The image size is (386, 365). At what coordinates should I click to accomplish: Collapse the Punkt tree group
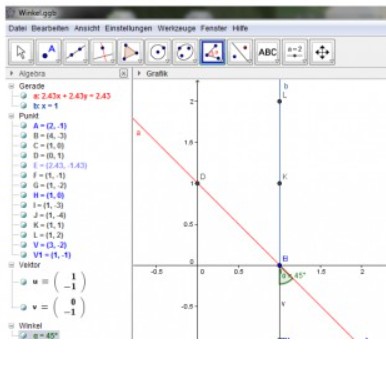pos(12,116)
